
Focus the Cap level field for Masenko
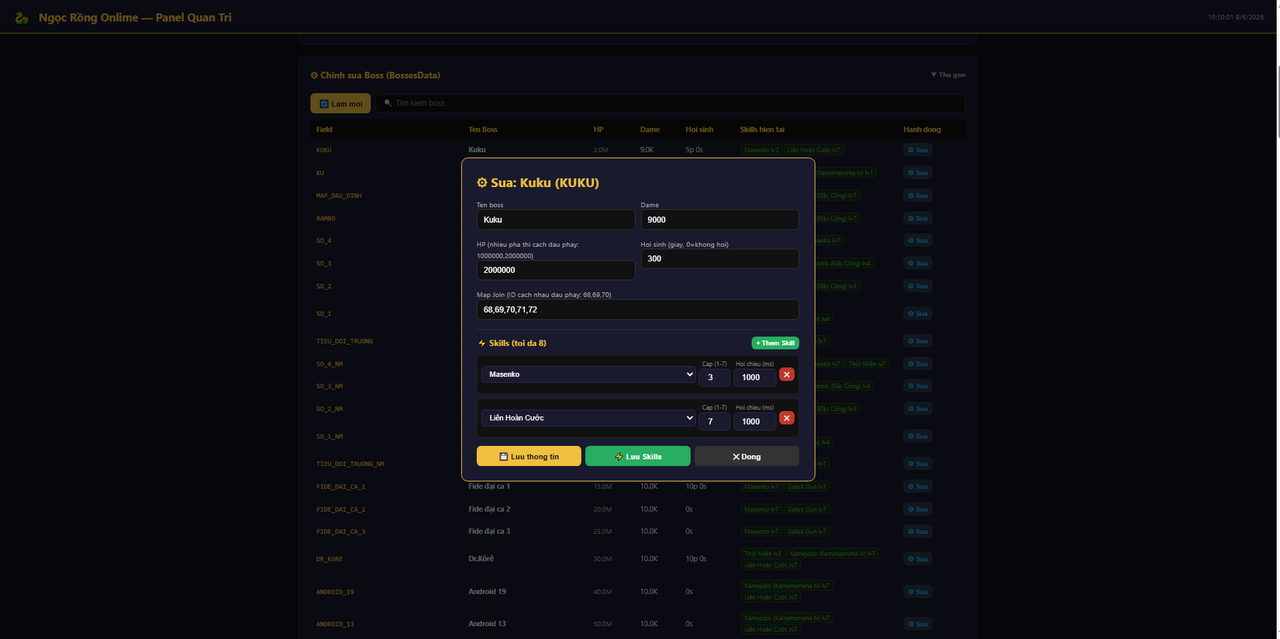[714, 377]
